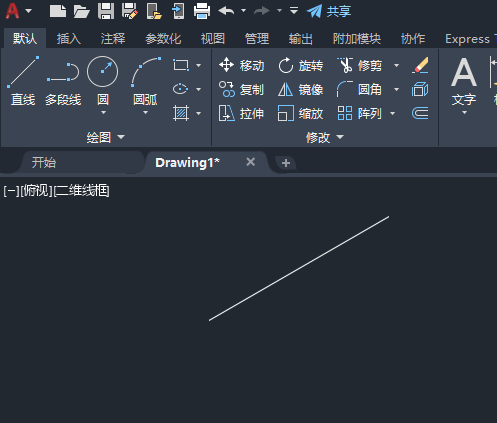Viewport: 497px width, 423px height.
Task: Open the 参数化 ribbon tab
Action: point(163,39)
